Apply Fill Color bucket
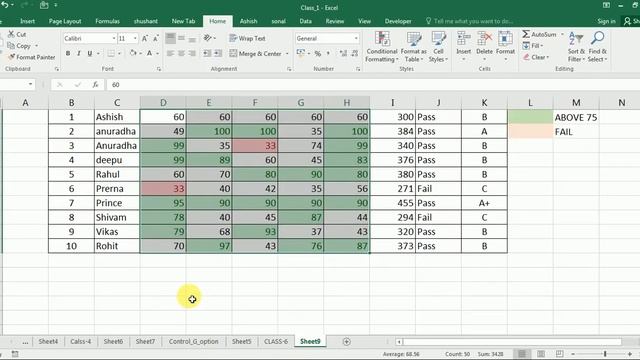The width and height of the screenshot is (640, 360). click(133, 53)
